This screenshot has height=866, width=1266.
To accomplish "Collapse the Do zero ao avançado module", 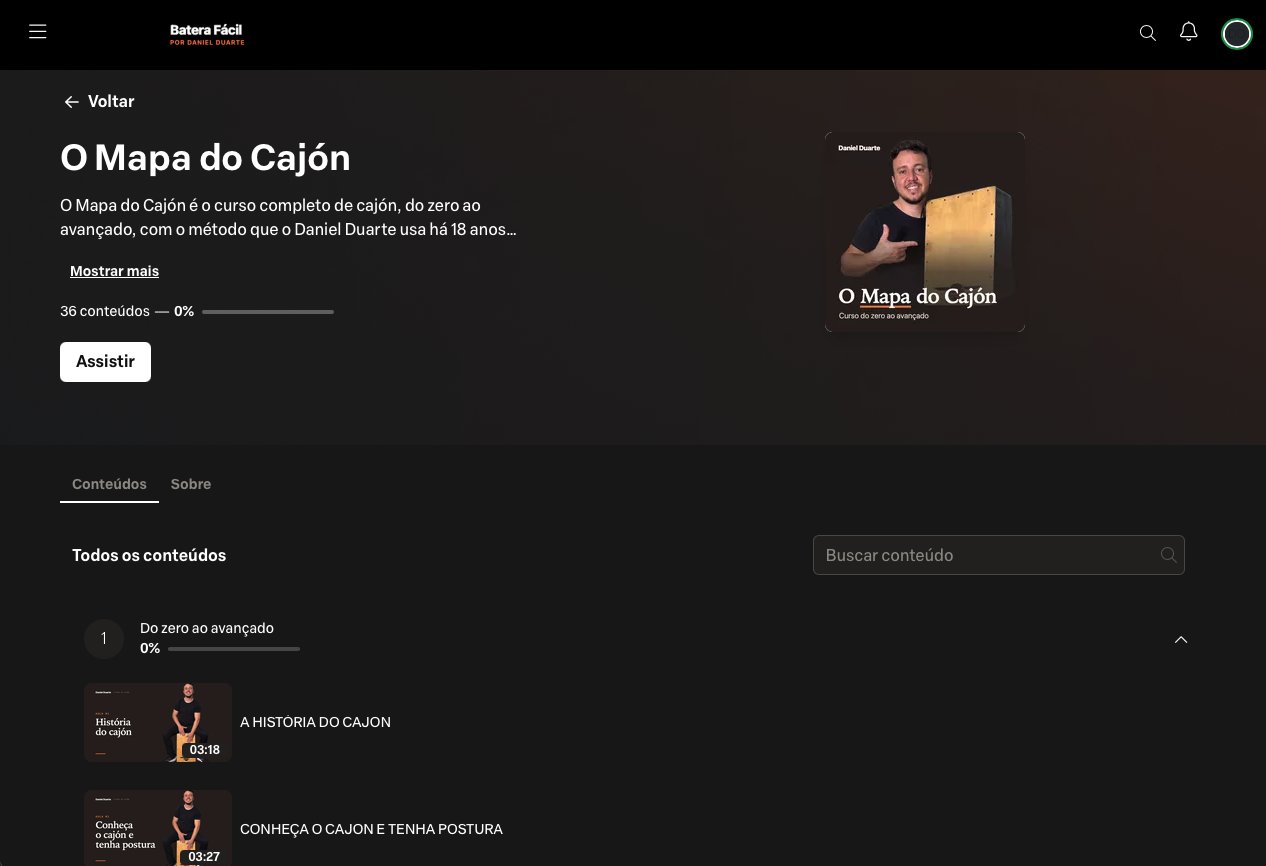I will (x=1181, y=639).
